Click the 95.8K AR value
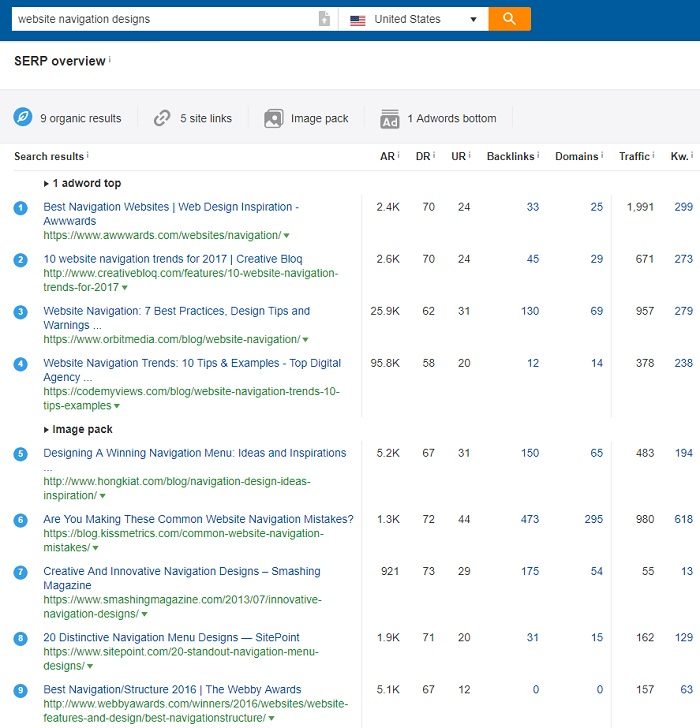Image resolution: width=700 pixels, height=728 pixels. pos(385,363)
